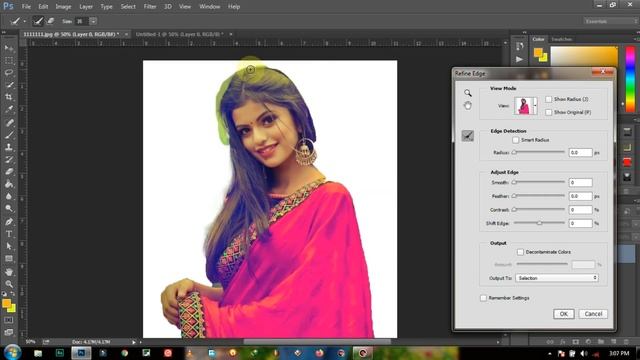Screen dimensions: 640x360
Task: Click the Contrast value field
Action: (x=580, y=210)
